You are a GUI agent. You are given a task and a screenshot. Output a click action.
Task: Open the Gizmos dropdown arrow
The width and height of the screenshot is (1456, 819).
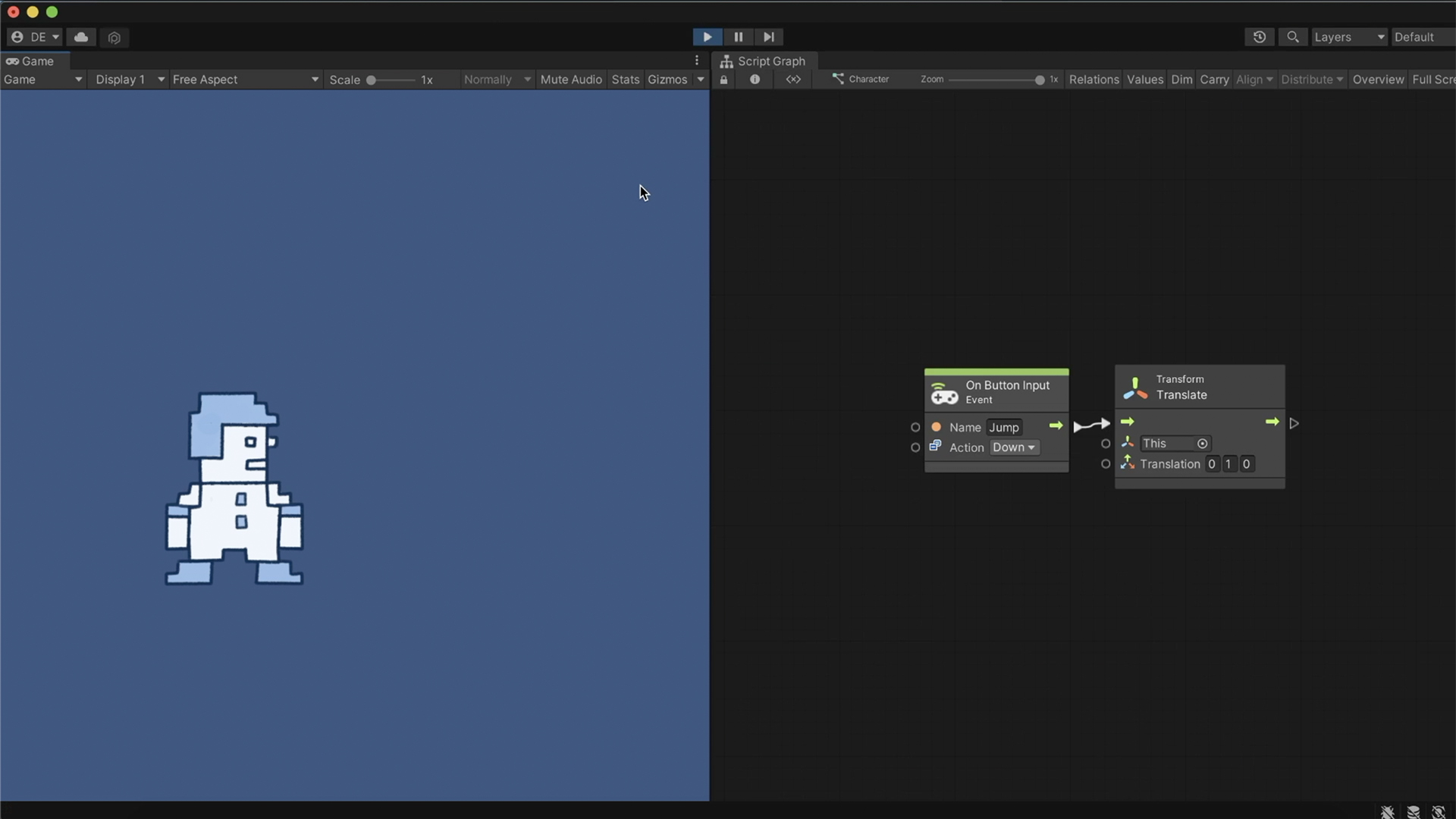(700, 79)
